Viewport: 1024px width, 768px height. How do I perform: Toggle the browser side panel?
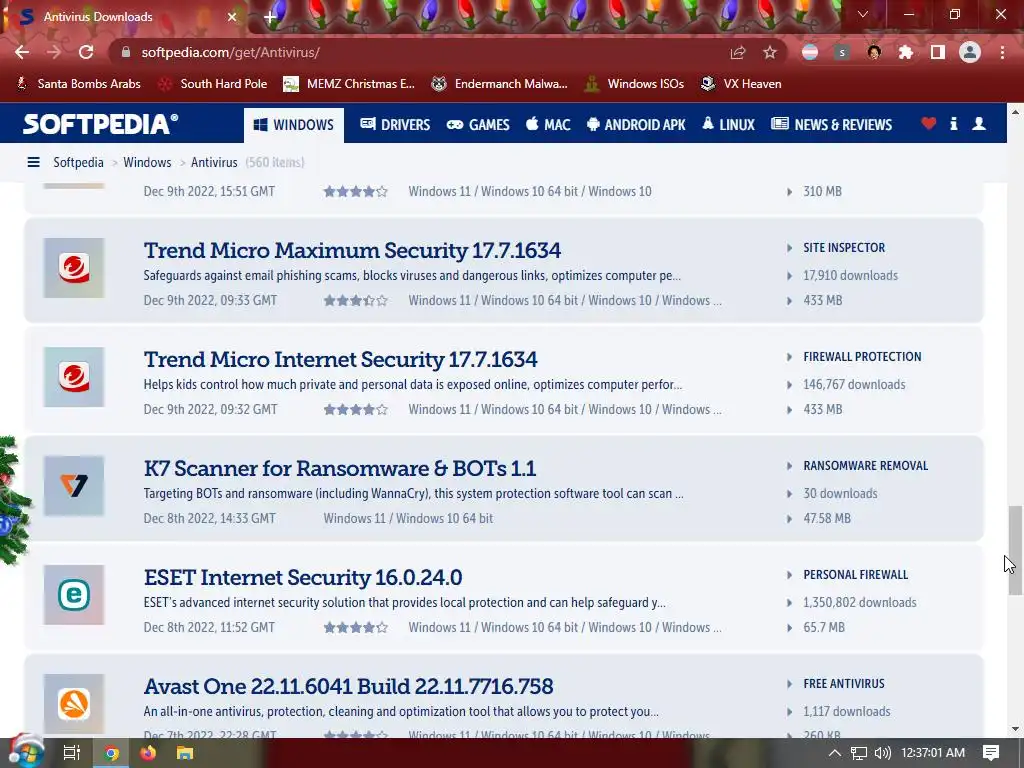point(938,52)
